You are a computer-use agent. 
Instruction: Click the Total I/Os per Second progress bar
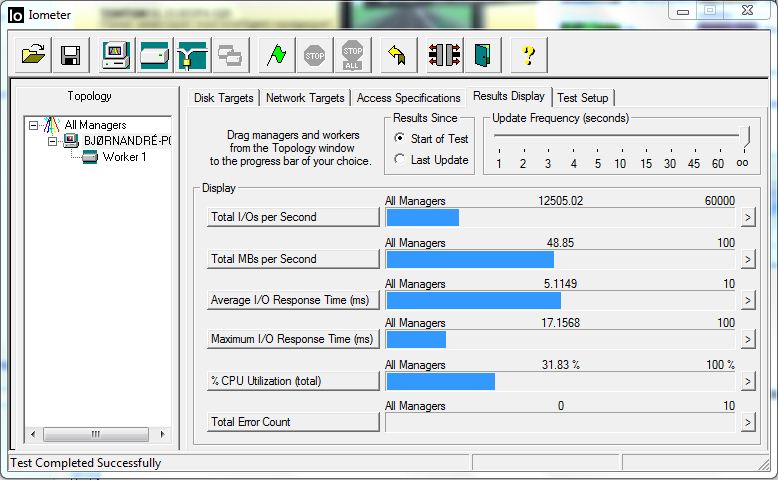point(560,217)
